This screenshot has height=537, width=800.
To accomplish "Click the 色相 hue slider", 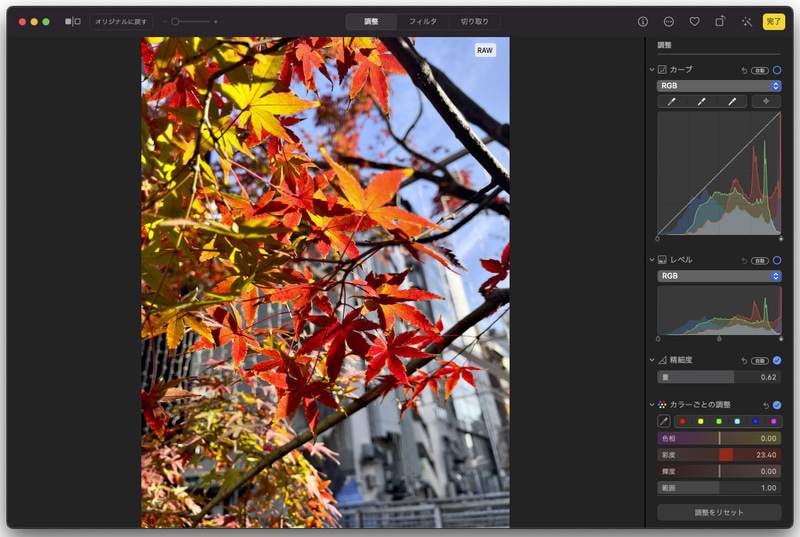I will (x=719, y=438).
